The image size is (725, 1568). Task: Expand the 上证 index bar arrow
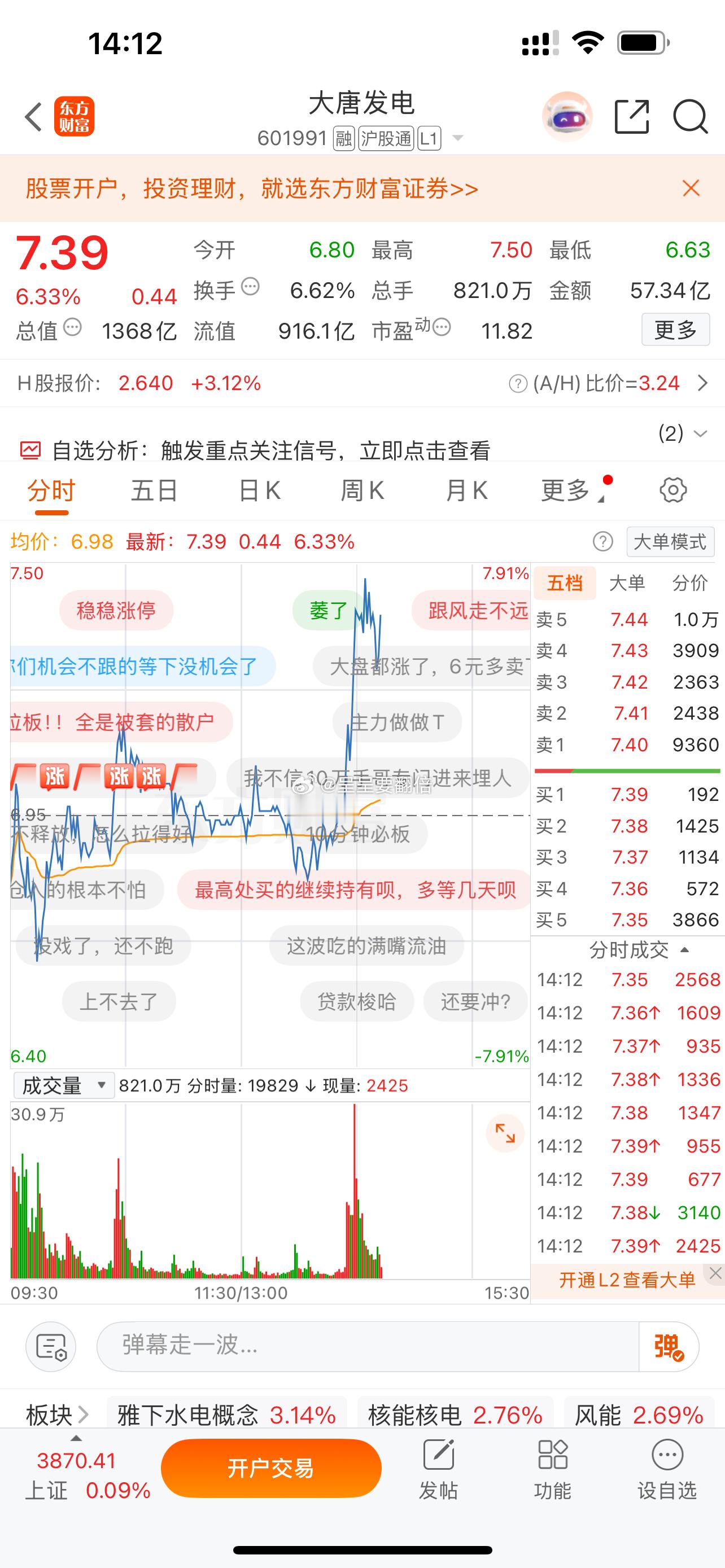coord(76,1439)
